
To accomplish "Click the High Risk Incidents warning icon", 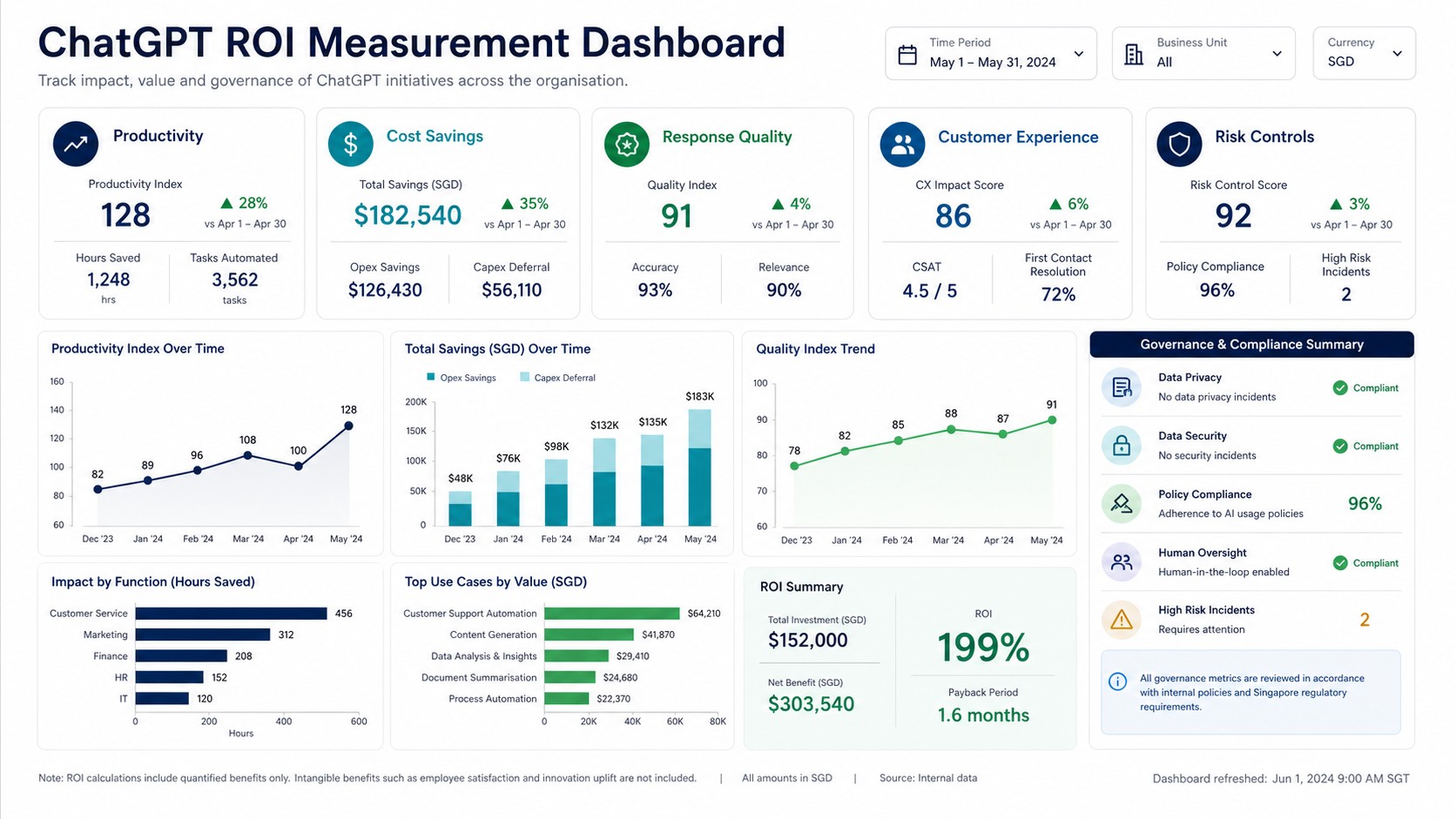I will click(1122, 620).
